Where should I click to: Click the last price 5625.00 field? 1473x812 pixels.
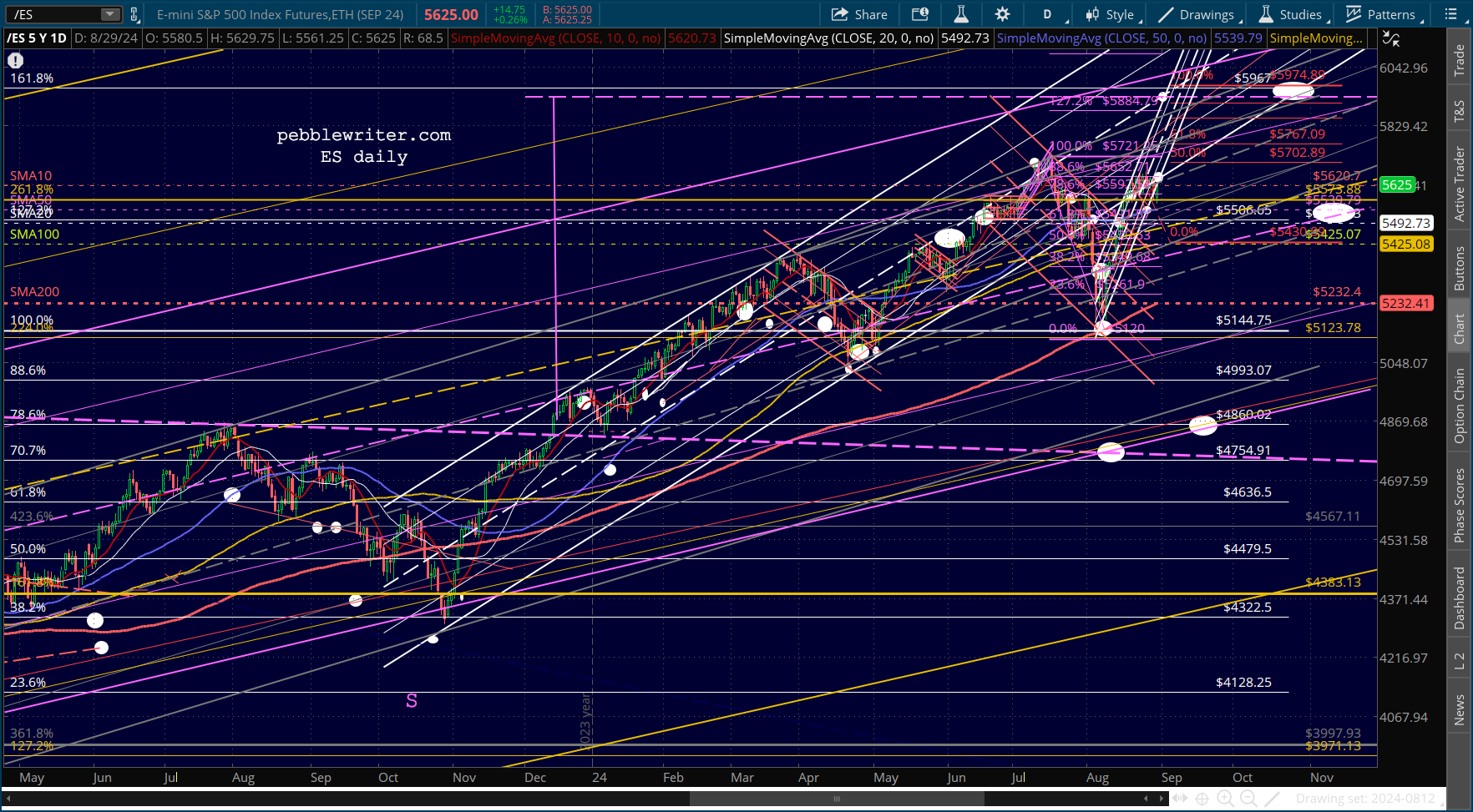coord(451,14)
